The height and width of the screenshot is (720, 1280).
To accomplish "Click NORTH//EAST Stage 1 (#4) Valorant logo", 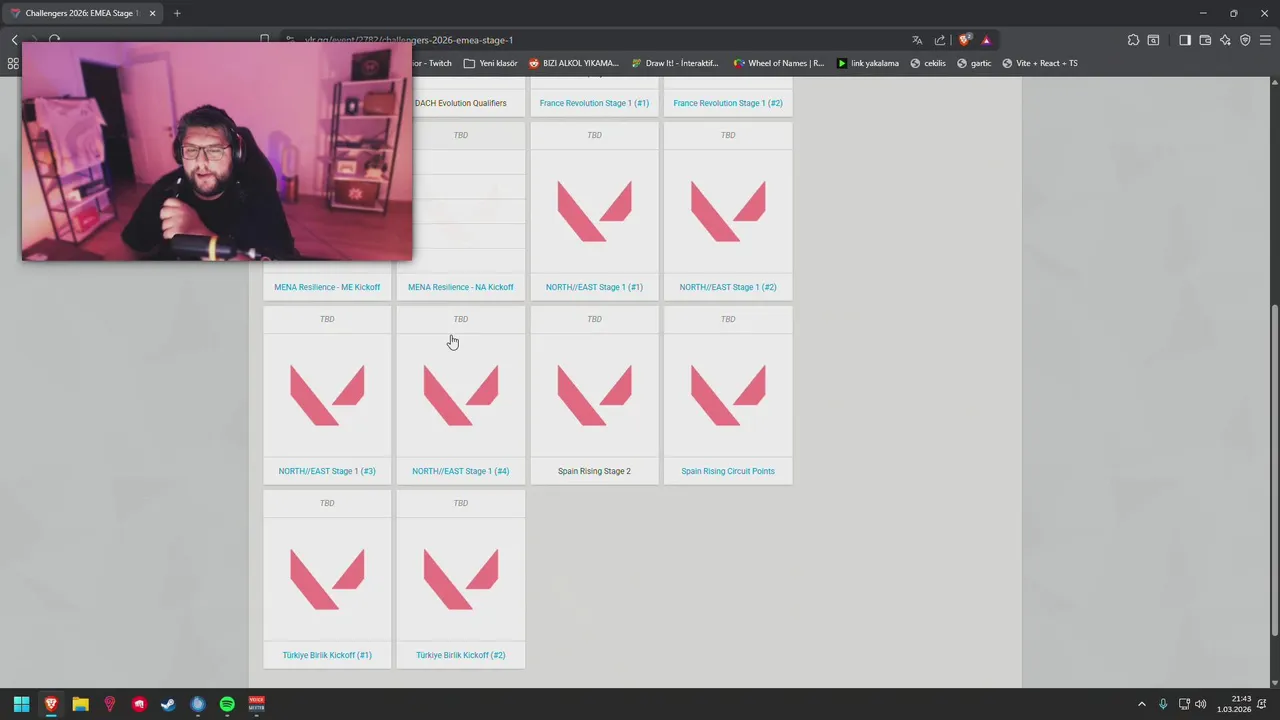I will click(x=461, y=395).
